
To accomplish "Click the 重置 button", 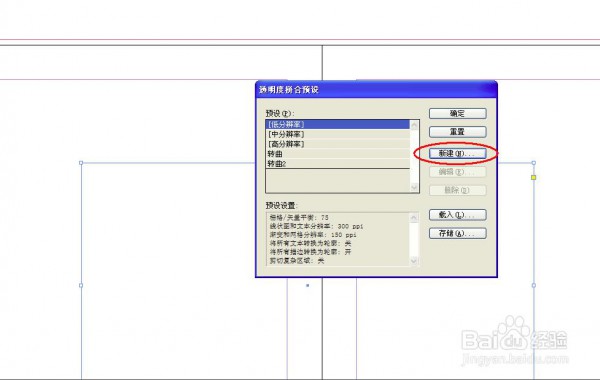I will pos(458,132).
